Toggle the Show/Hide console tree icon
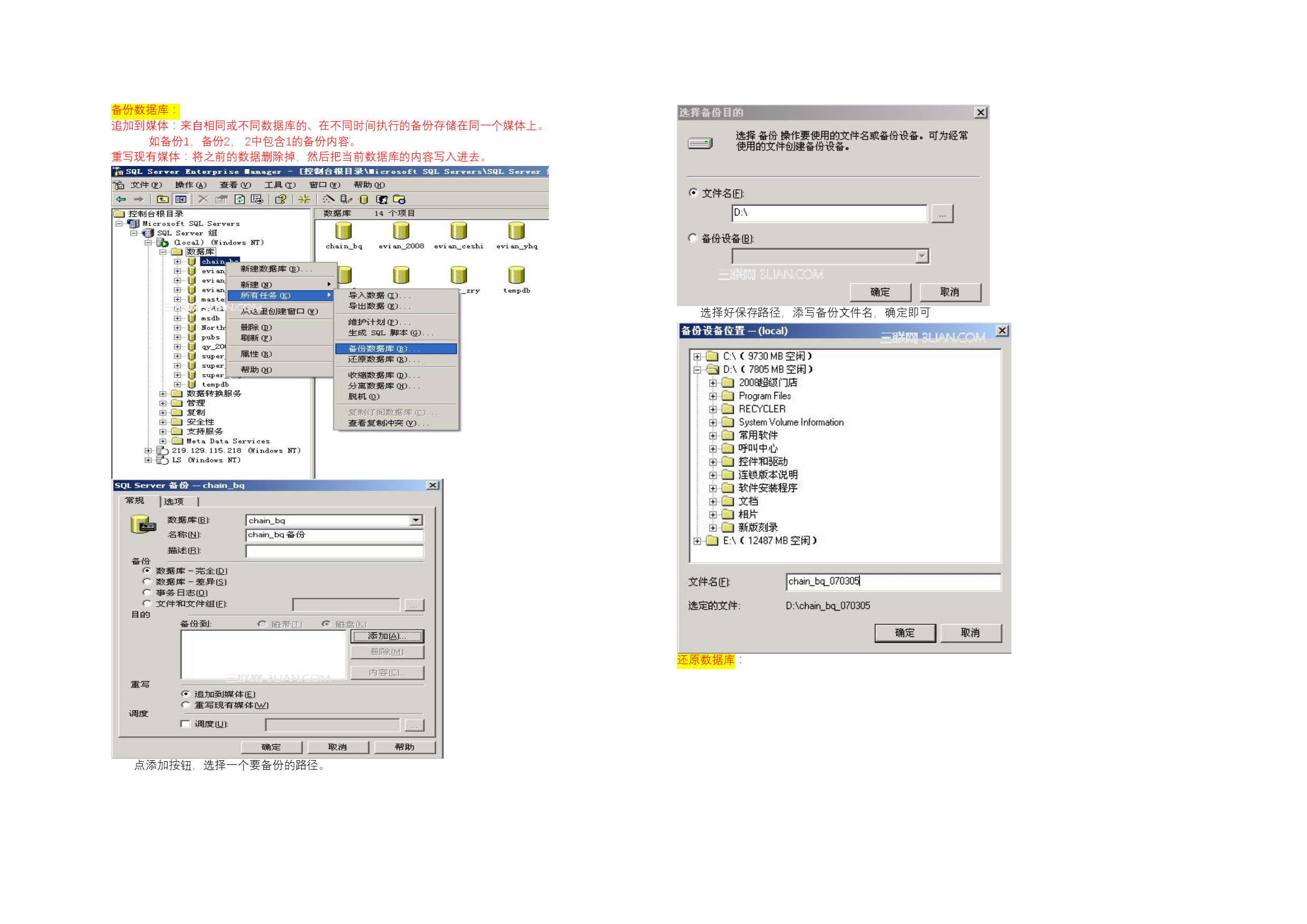This screenshot has width=1307, height=924. [181, 199]
